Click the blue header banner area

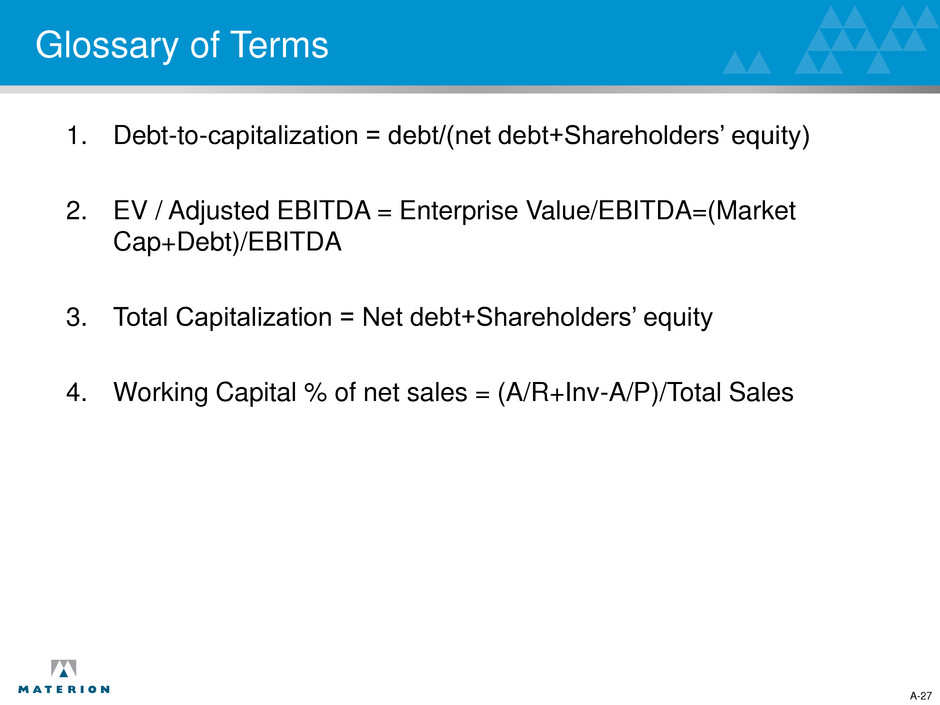pos(470,43)
